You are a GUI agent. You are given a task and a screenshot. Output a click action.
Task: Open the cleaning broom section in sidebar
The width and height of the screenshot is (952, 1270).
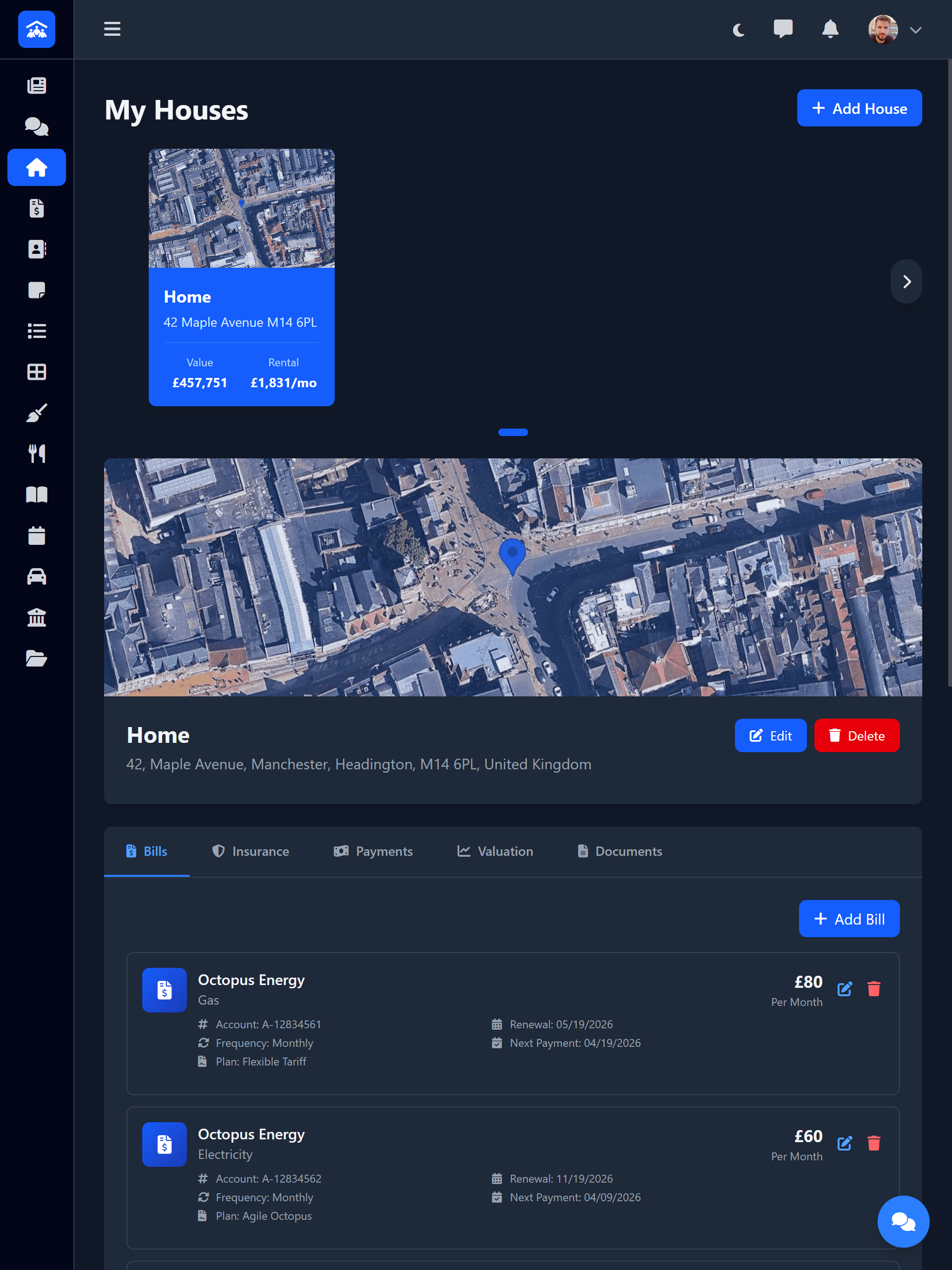pyautogui.click(x=36, y=412)
